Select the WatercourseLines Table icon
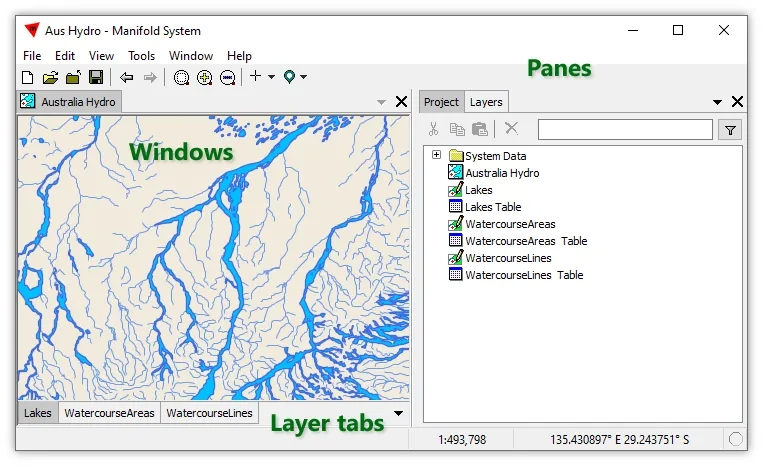Image resolution: width=763 pixels, height=466 pixels. 455,274
